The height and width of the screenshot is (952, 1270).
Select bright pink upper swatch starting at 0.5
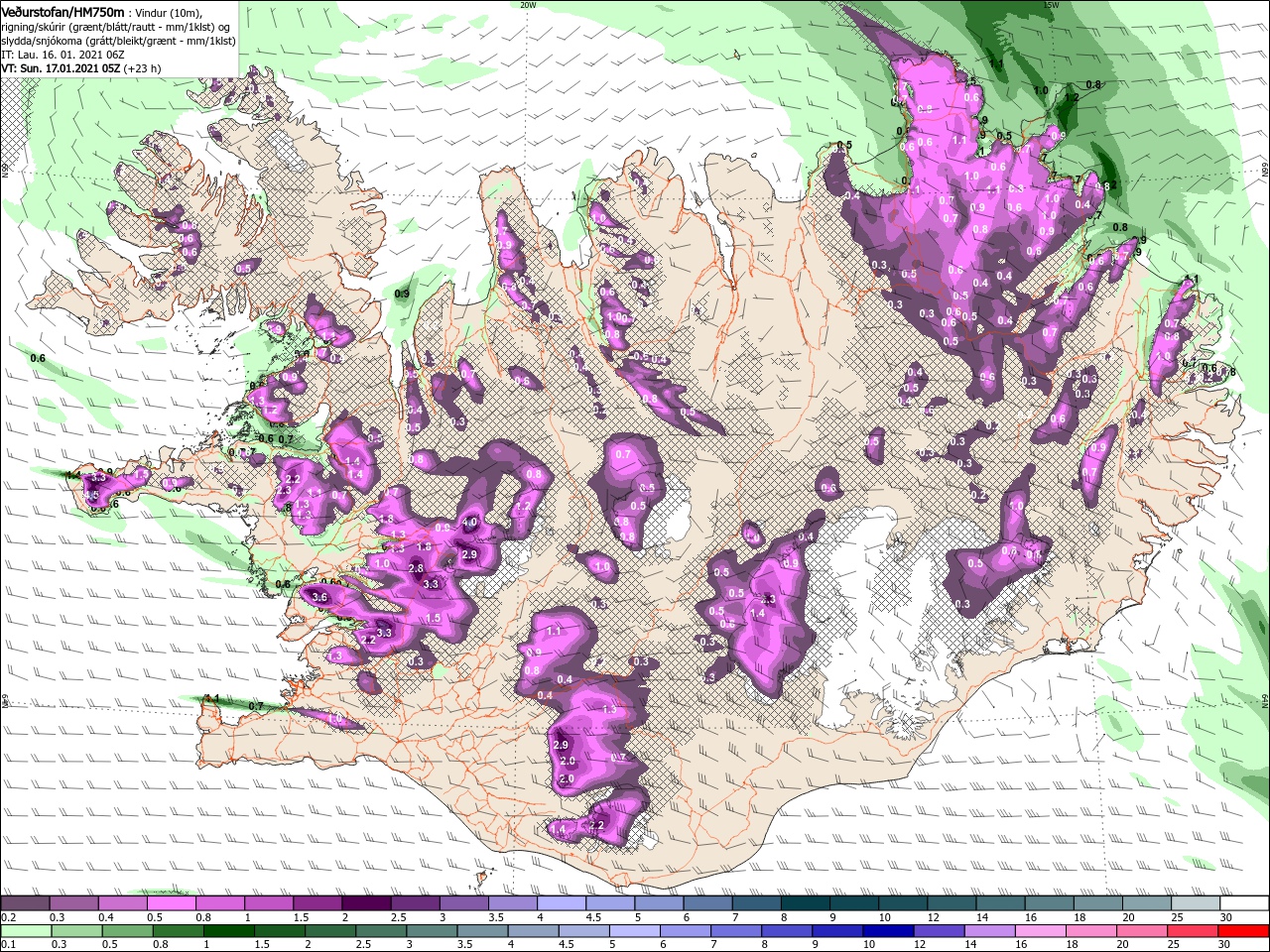172,903
